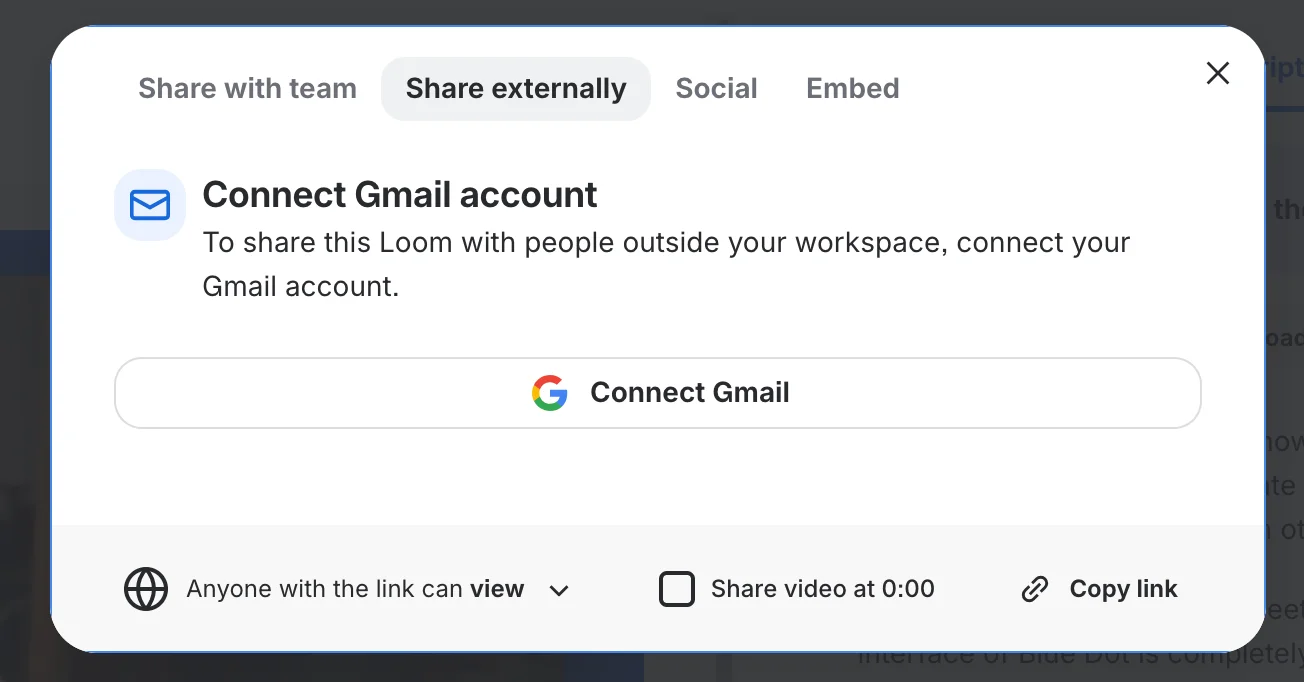Click the envelope symbol inside the blue circle
Screen dimensions: 1304x682
coord(149,204)
